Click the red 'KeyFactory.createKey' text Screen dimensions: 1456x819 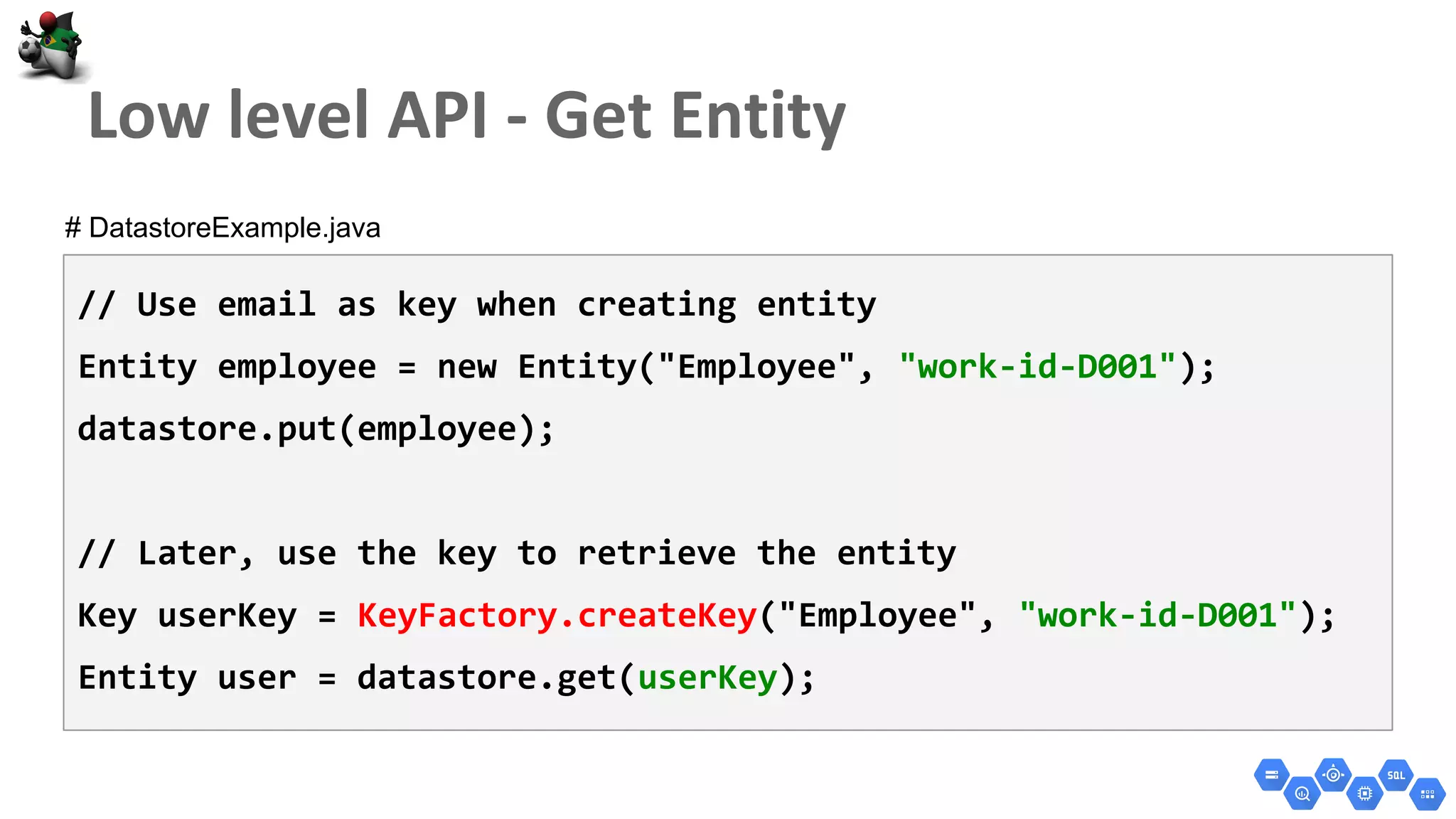[x=557, y=616]
